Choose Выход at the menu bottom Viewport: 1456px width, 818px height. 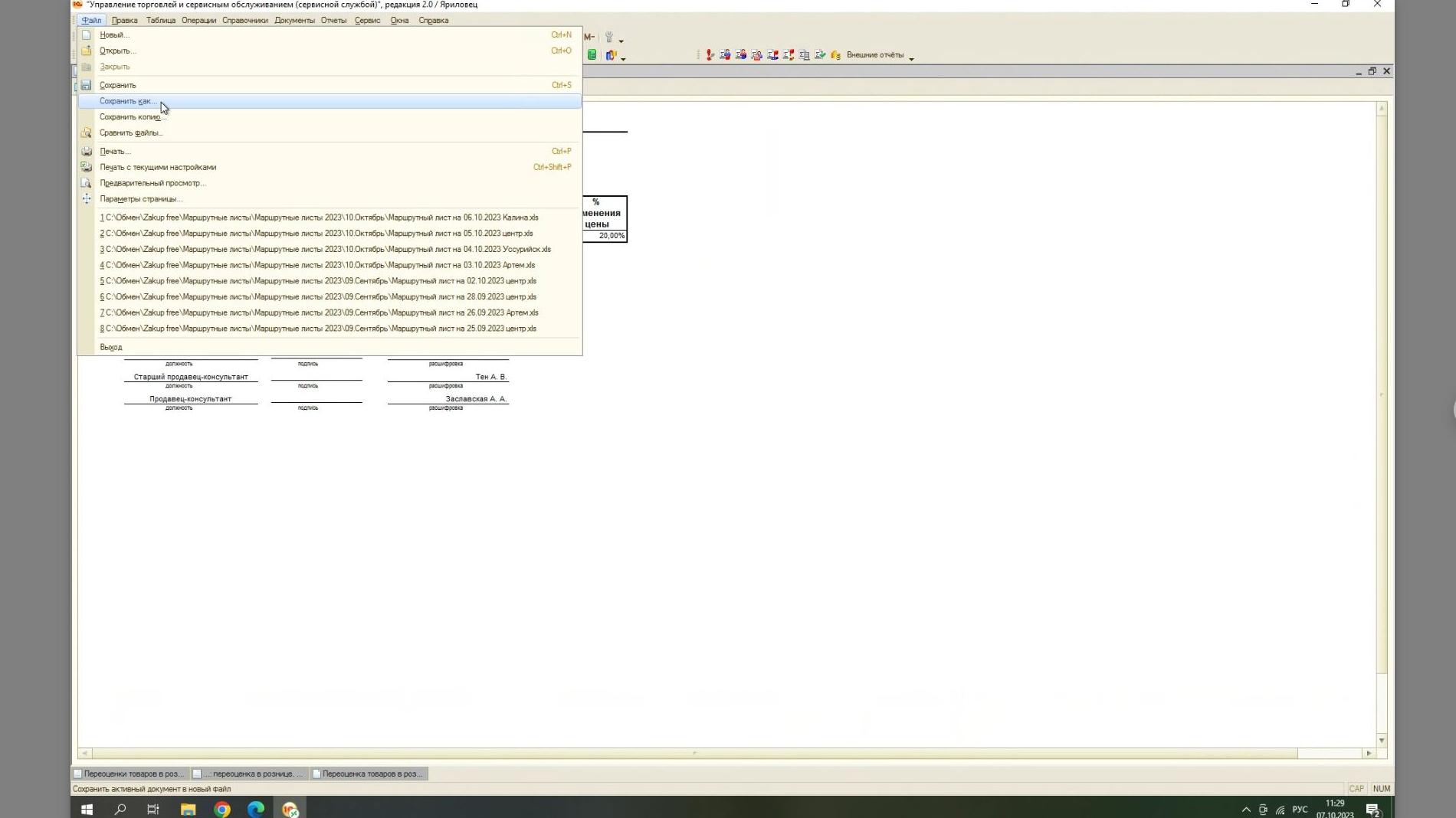point(330,347)
